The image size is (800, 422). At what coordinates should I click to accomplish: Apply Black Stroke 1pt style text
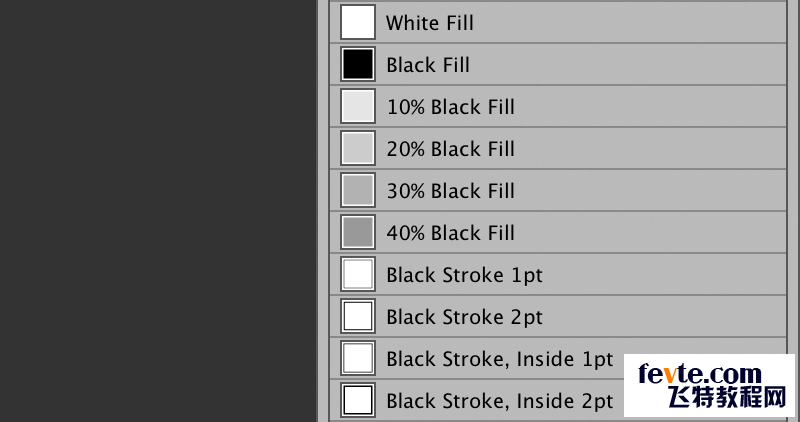pyautogui.click(x=464, y=276)
